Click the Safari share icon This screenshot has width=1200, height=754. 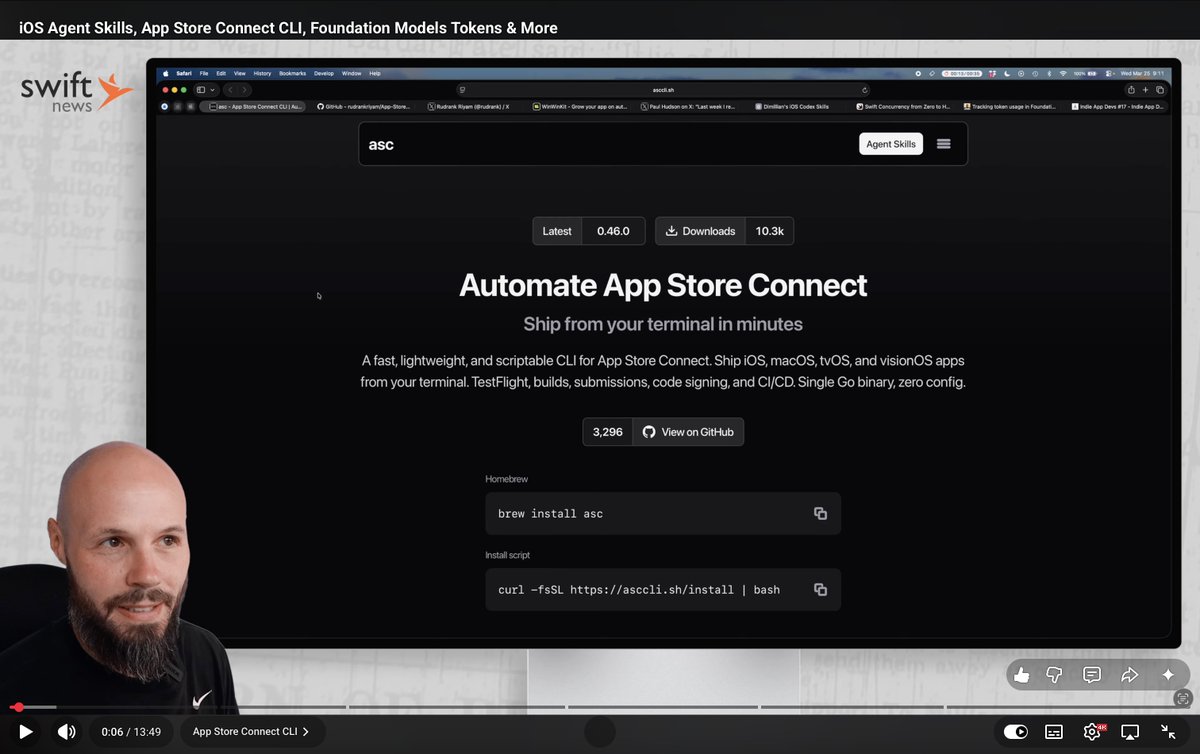coord(1131,89)
